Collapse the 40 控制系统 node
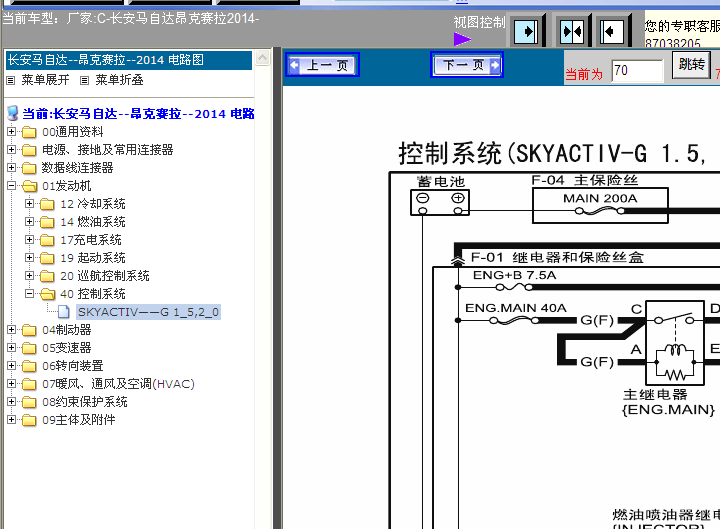Screen dimensions: 720x529 click(29, 293)
